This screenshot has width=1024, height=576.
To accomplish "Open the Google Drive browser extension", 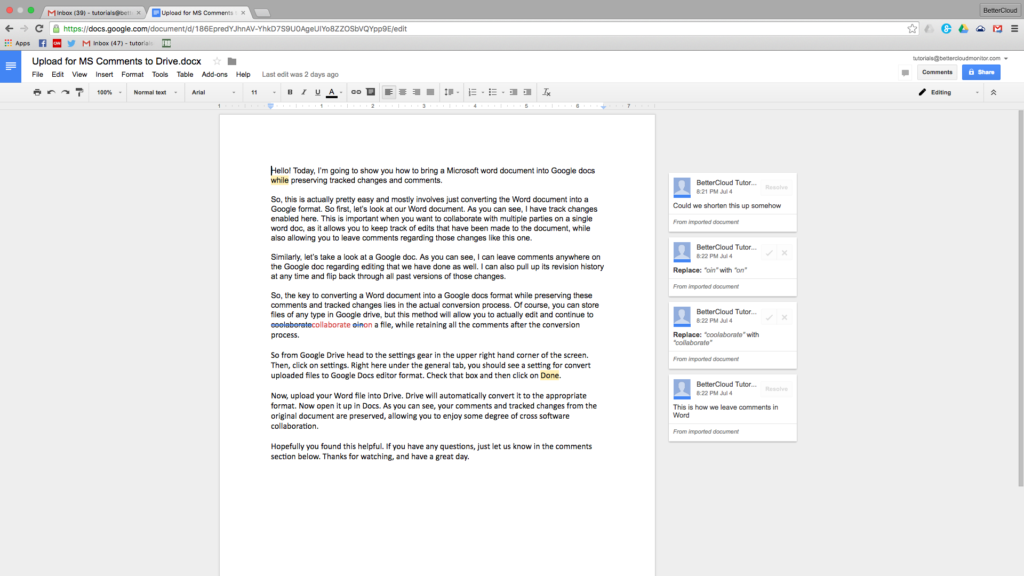I will [x=963, y=29].
